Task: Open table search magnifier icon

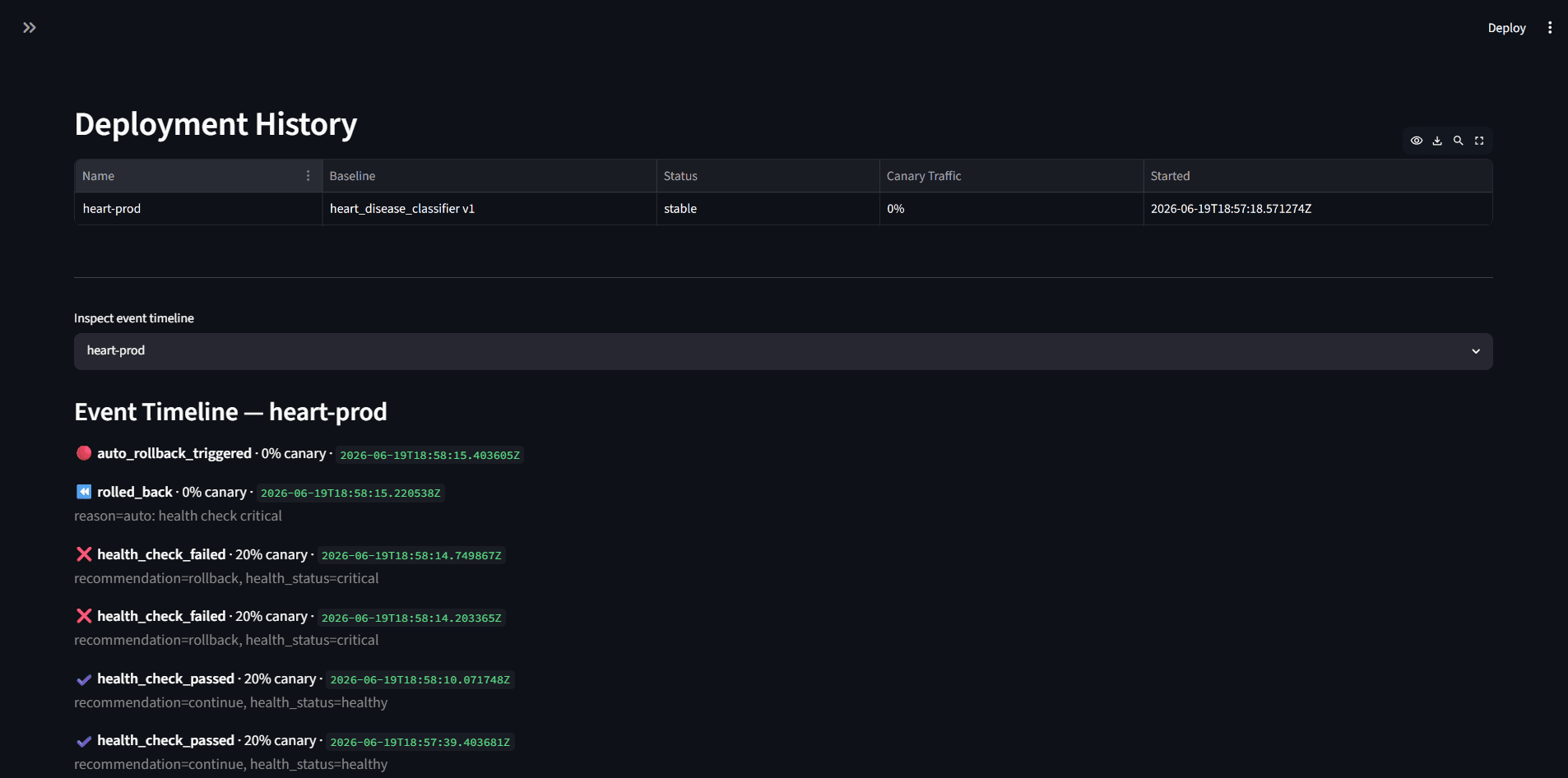Action: [x=1459, y=141]
